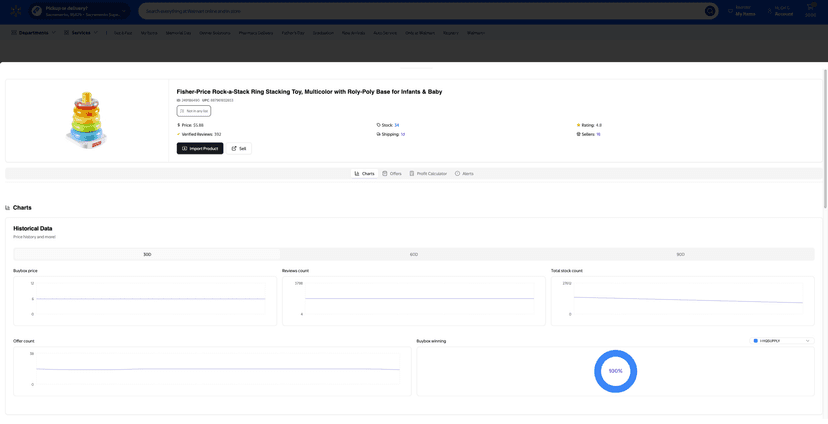Click the star icon beside Rating
This screenshot has height=424, width=828.
(x=578, y=125)
